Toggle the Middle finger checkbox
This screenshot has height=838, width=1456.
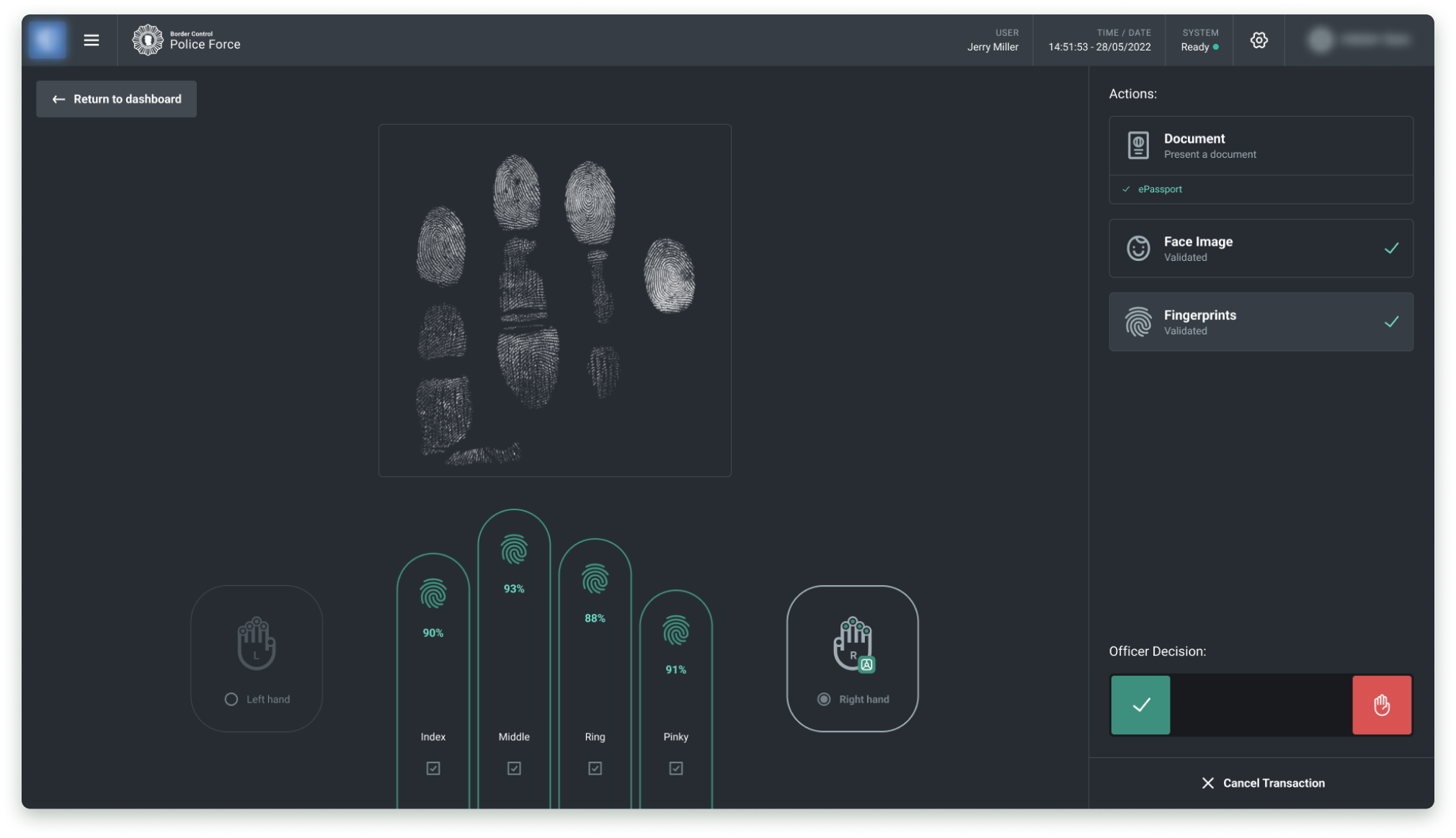(x=514, y=768)
